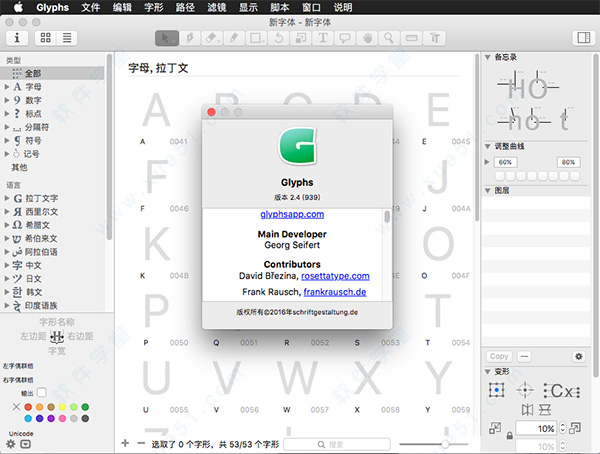Click the 60% curve value field
Screen dimensions: 600x454
(x=505, y=162)
